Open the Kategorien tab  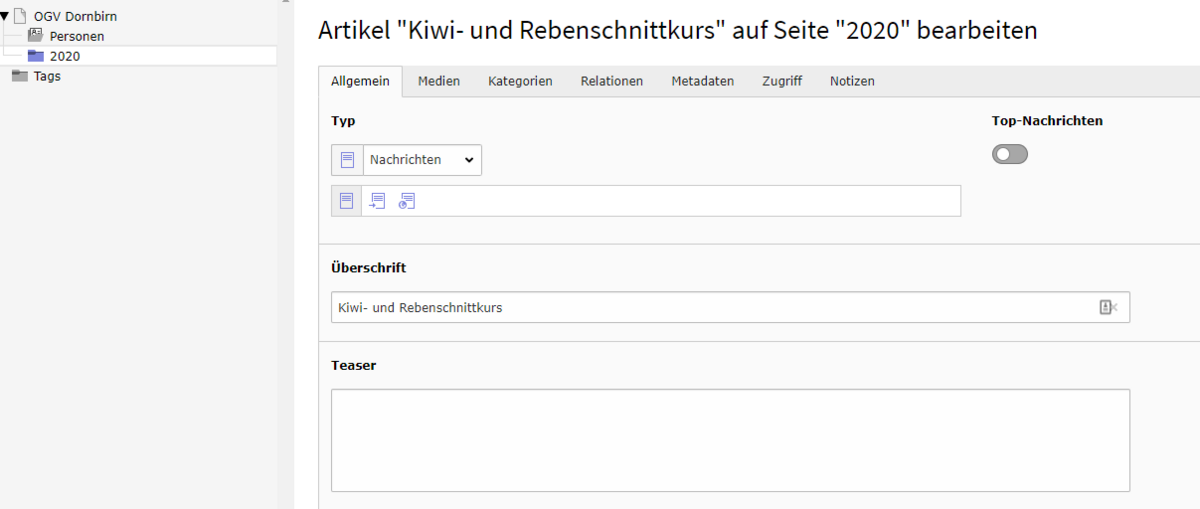click(x=520, y=82)
